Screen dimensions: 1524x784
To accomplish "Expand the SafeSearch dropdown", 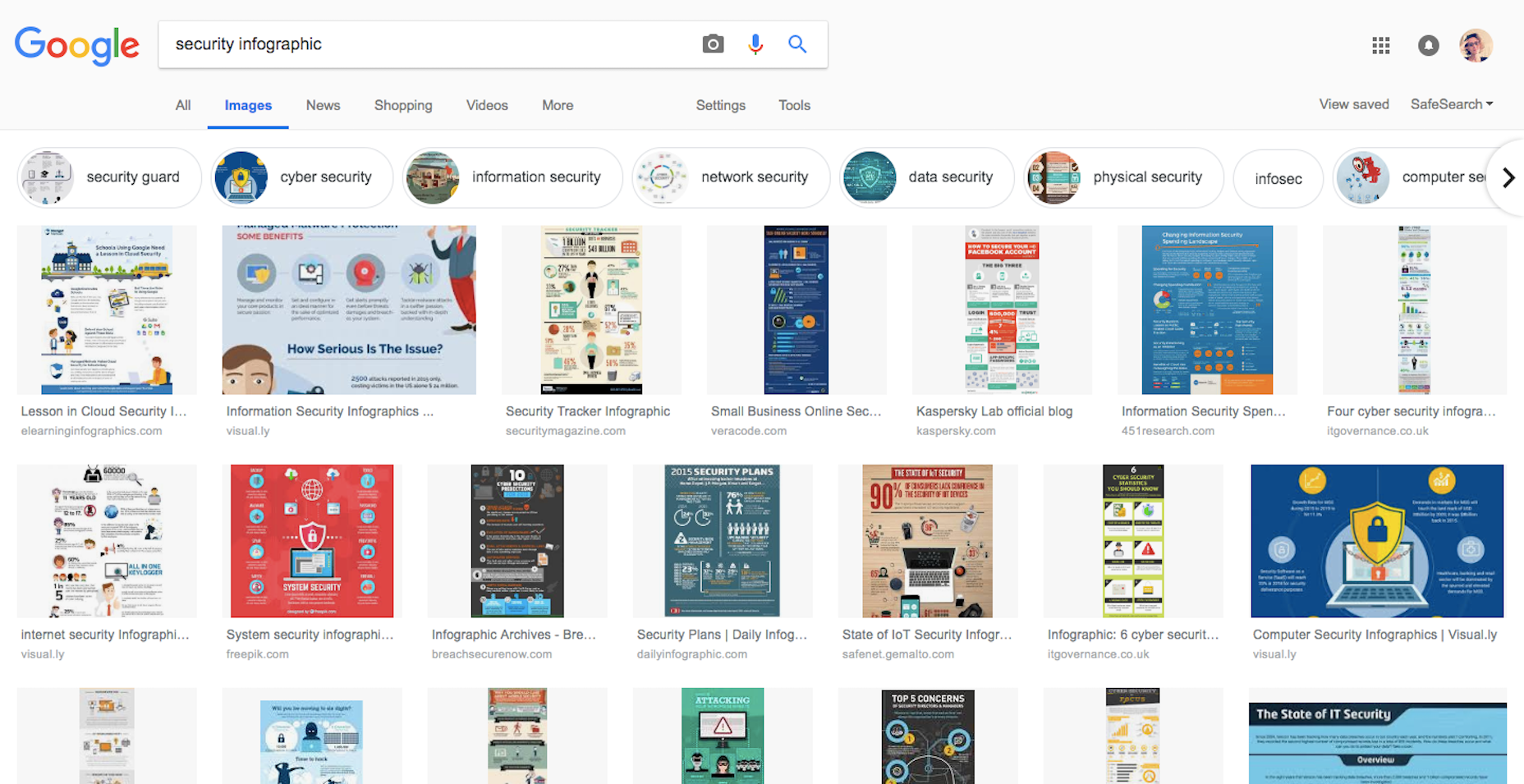I will tap(1452, 104).
